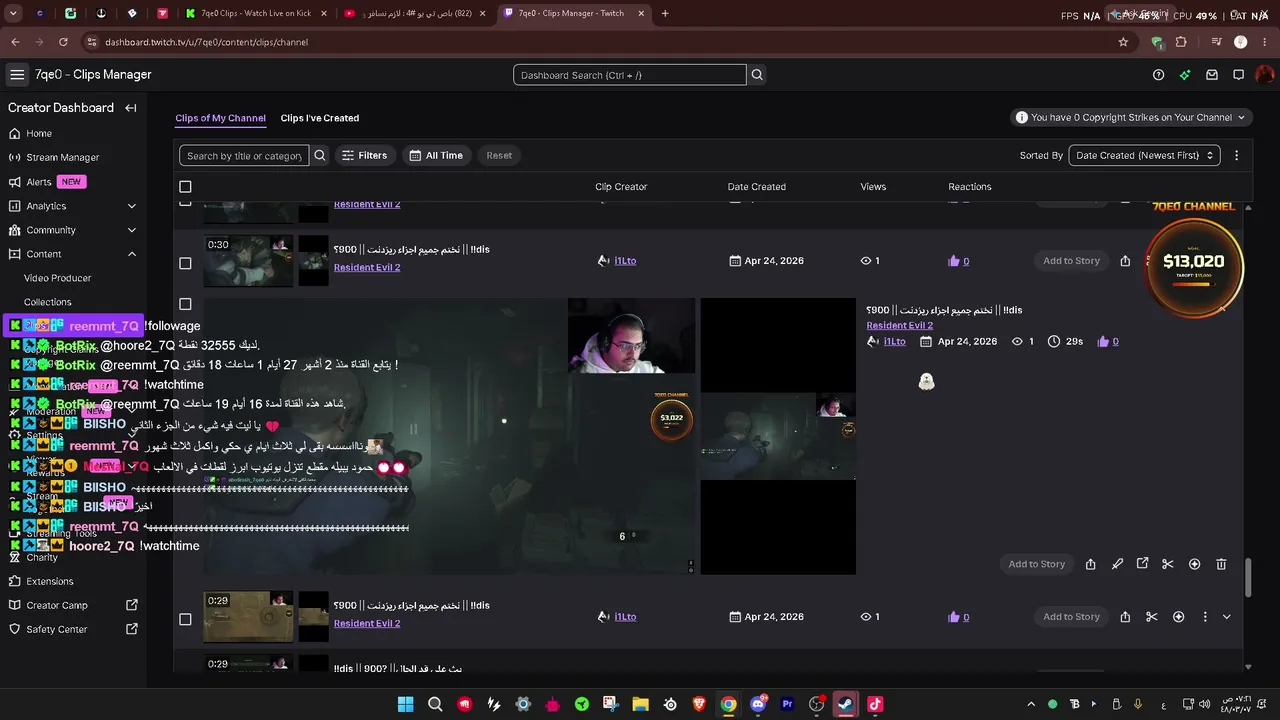The image size is (1280, 720).
Task: Click the plus-circle icon on 0:29 clip
Action: [x=1178, y=617]
